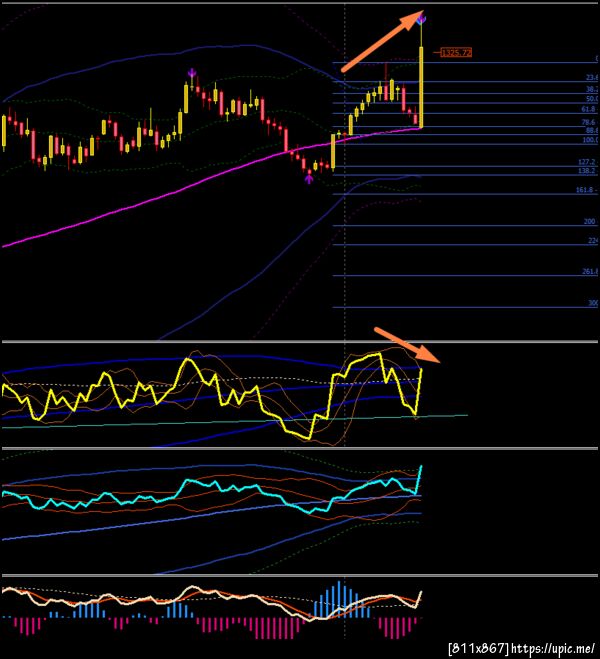Image resolution: width=600 pixels, height=659 pixels.
Task: Click the purple marker atop the latest candle
Action: click(x=421, y=19)
